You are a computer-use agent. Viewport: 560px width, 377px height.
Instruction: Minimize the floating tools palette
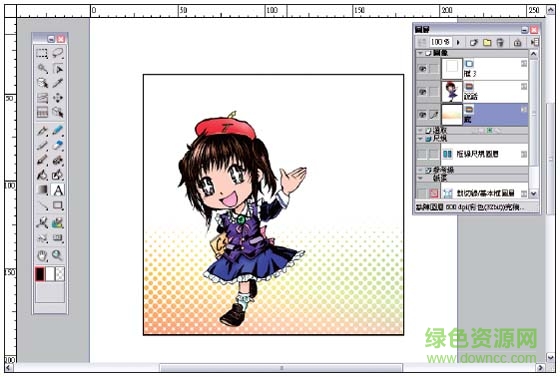point(51,39)
